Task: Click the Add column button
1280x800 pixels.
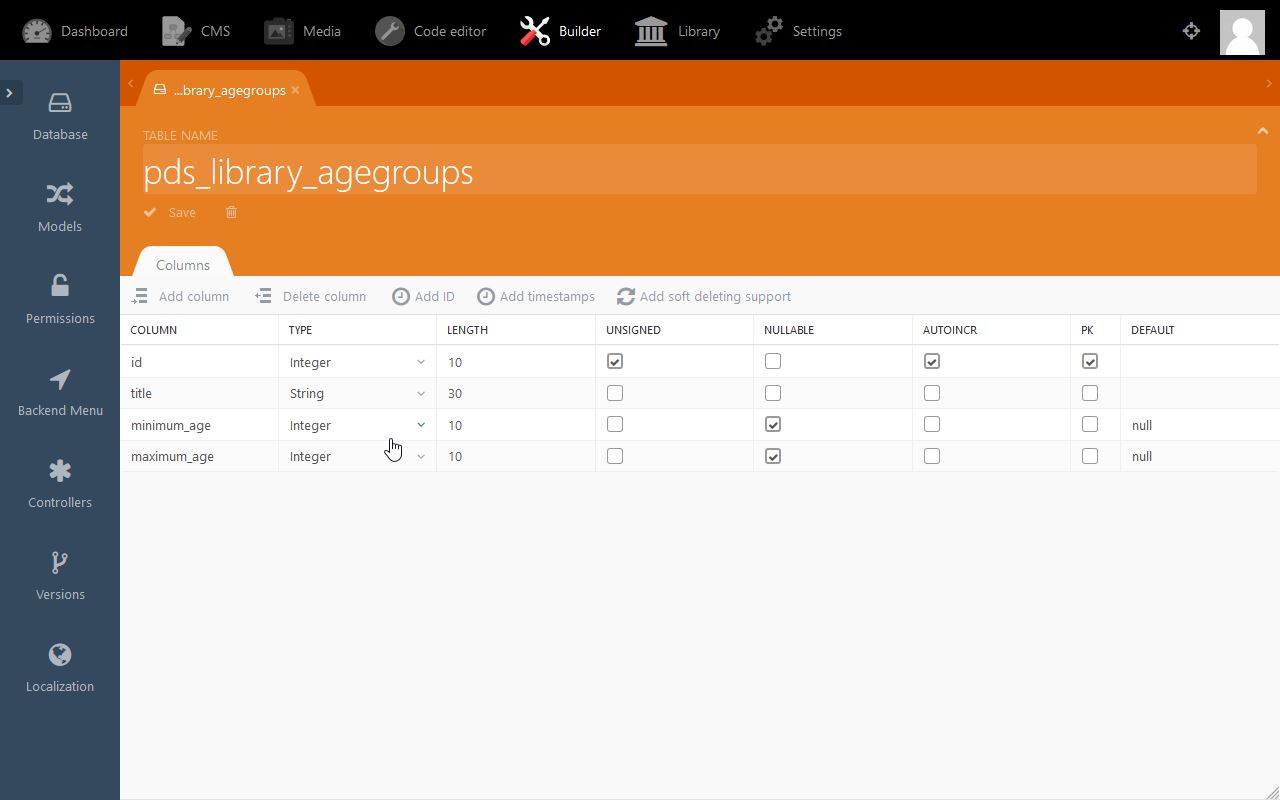Action: [x=181, y=296]
